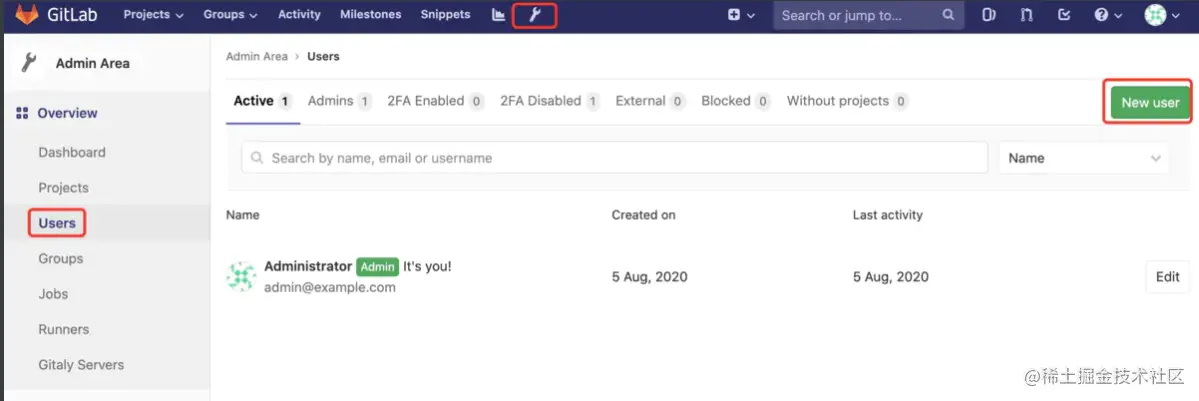Click Edit for Administrator
Image resolution: width=1199 pixels, height=401 pixels.
click(x=1168, y=277)
